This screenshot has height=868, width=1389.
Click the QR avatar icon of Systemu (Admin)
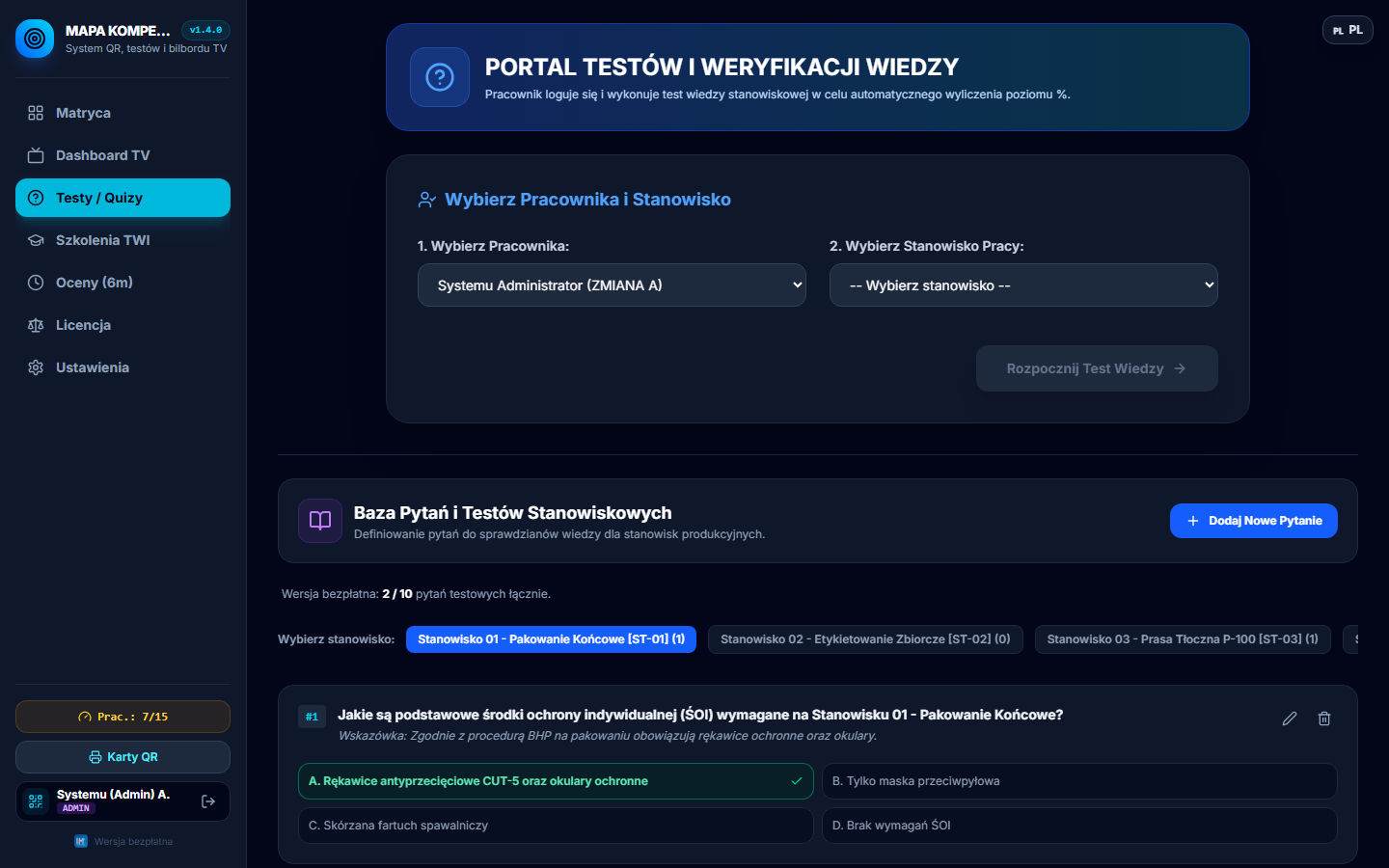pos(36,801)
